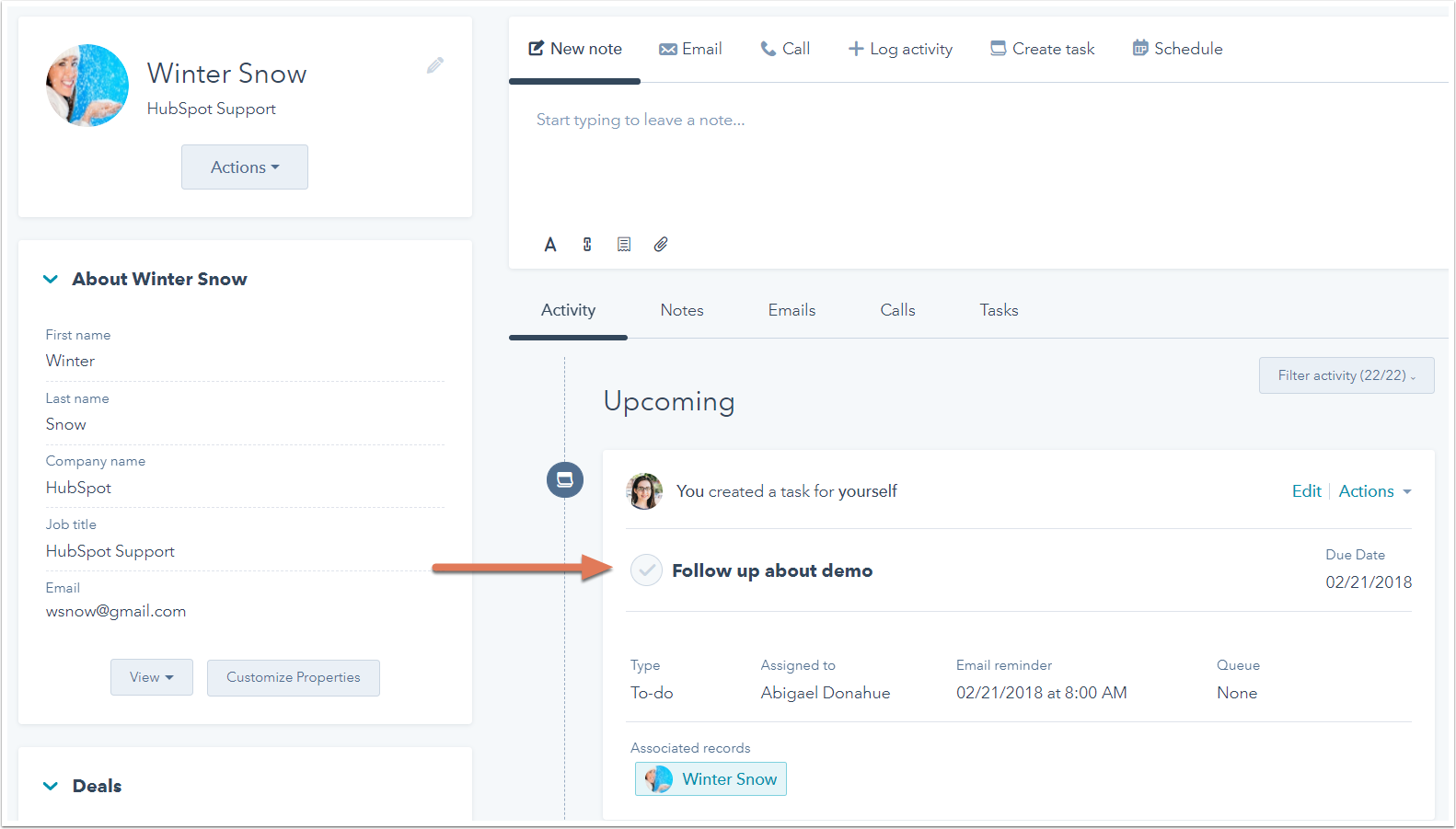Click the pencil edit icon beside Winter Snow
Viewport: 1456px width, 829px height.
pyautogui.click(x=435, y=65)
